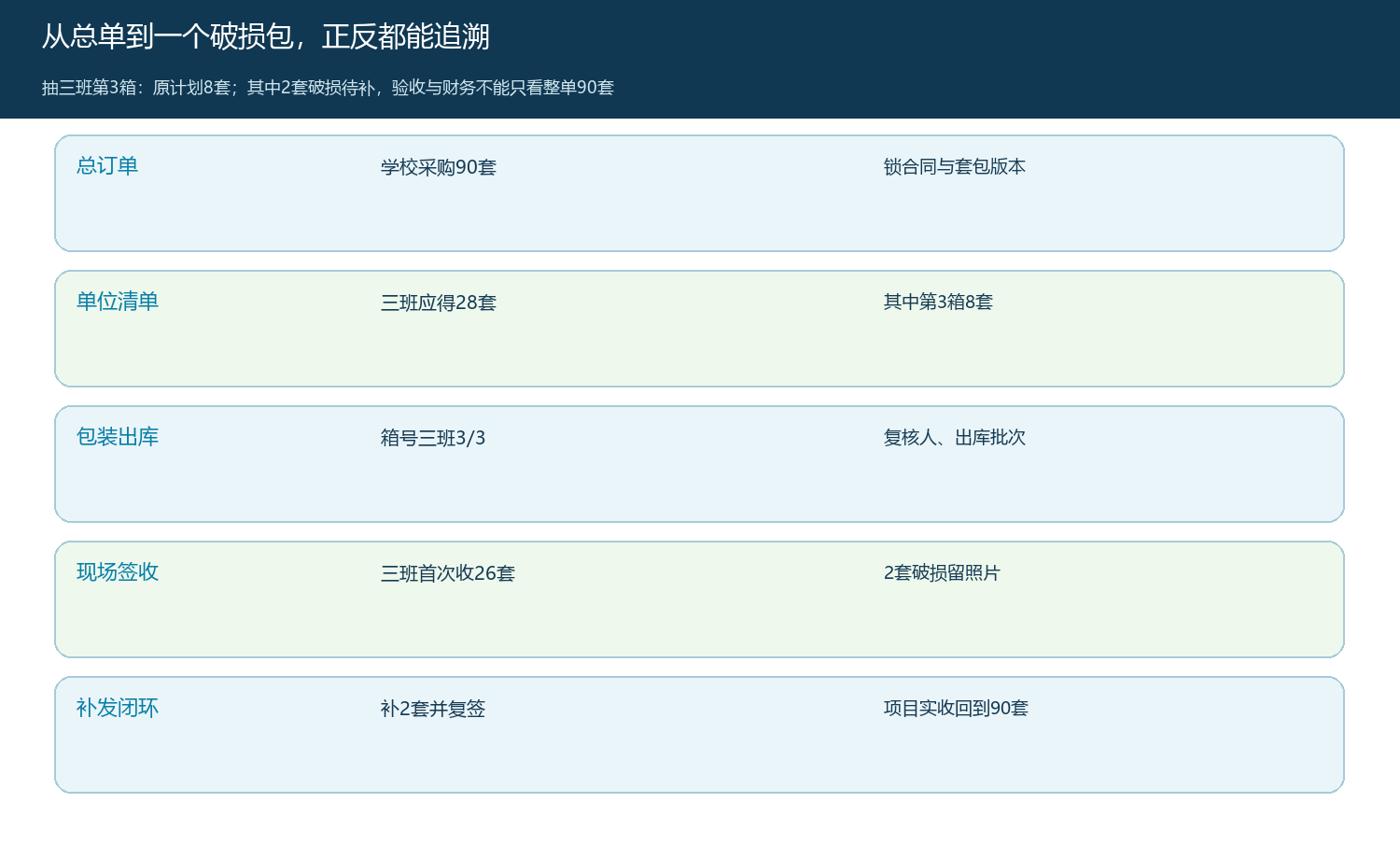Select the text 三班应得28套

tap(439, 303)
